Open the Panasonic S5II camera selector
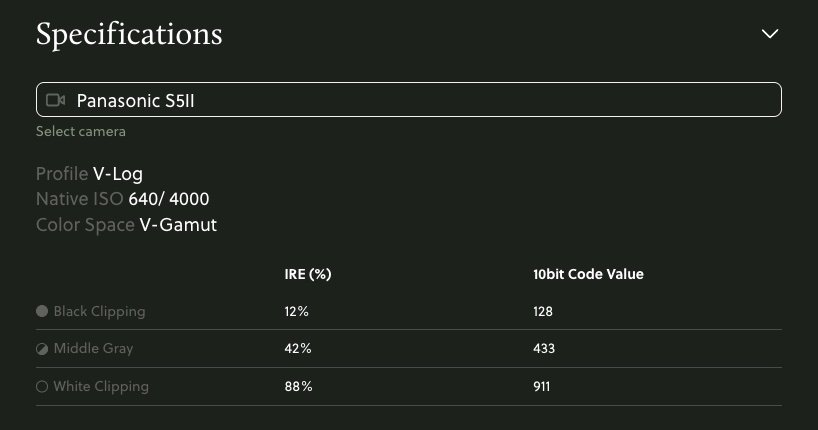 click(x=408, y=100)
